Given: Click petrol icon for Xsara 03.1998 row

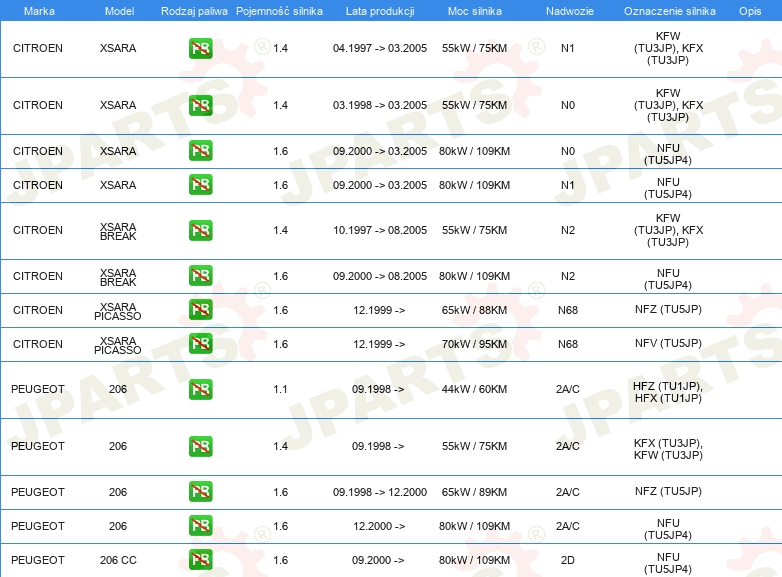Looking at the screenshot, I should tap(200, 105).
